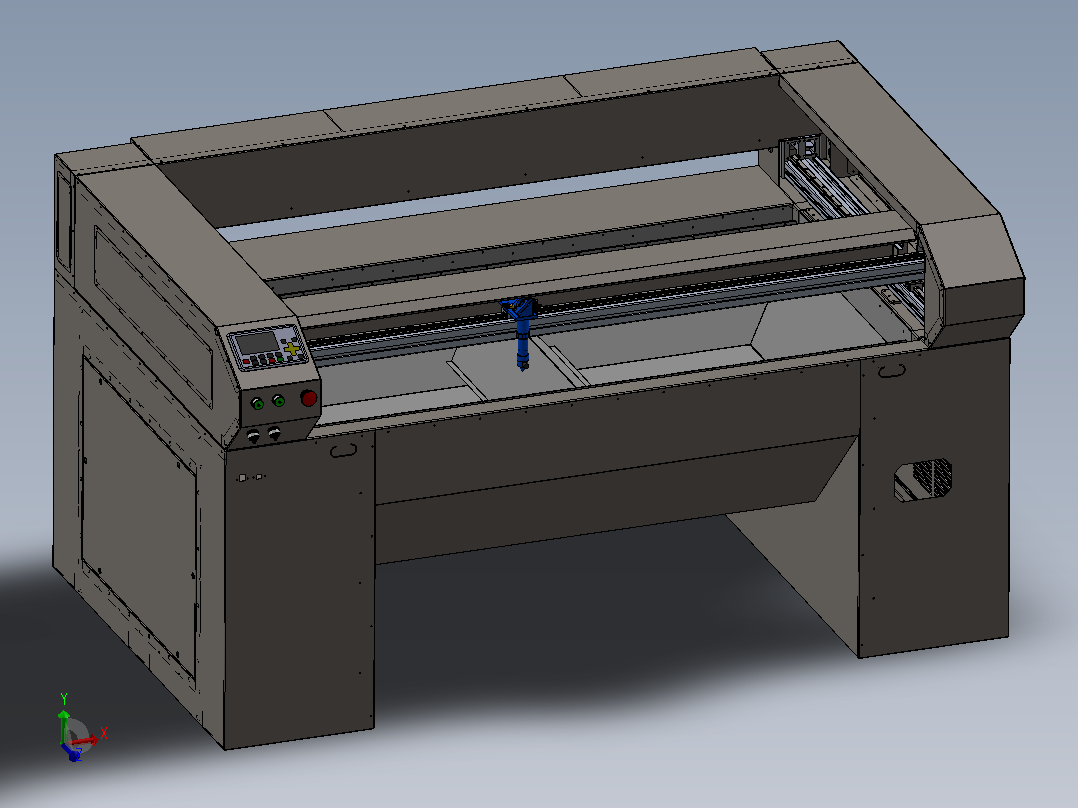Select the horizontal gantry rail beam

pos(615,307)
